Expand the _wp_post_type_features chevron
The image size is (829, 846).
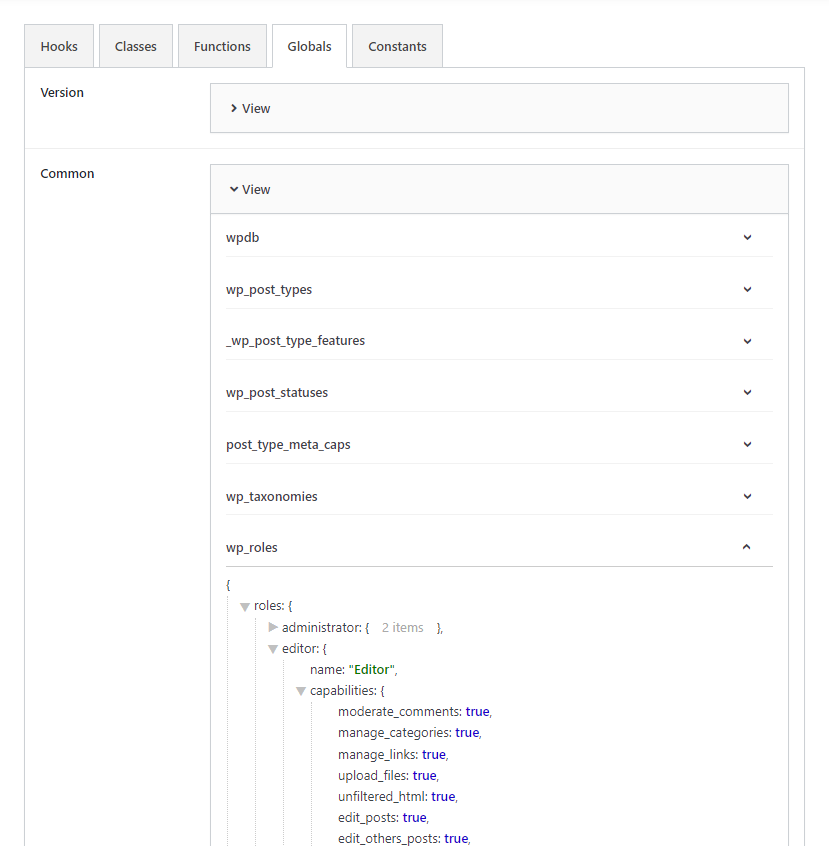point(747,341)
